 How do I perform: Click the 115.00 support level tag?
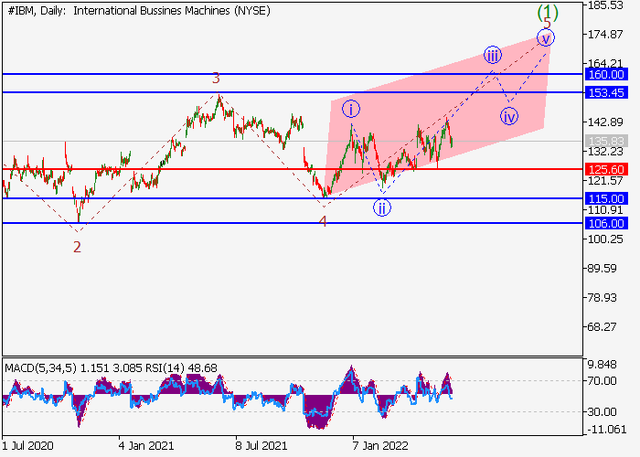tap(607, 198)
